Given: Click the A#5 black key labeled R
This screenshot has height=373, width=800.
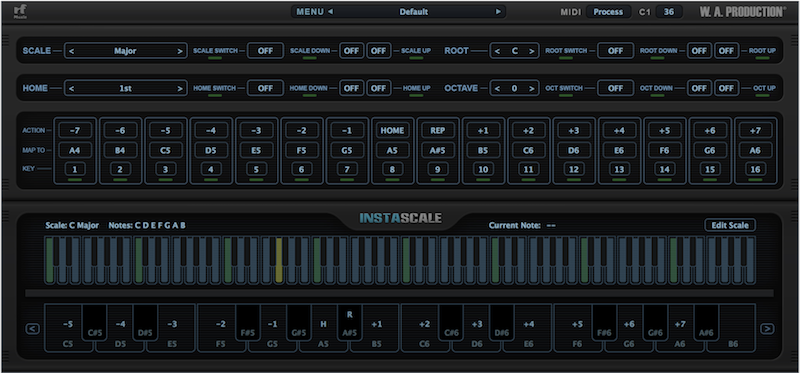Looking at the screenshot, I should [349, 323].
